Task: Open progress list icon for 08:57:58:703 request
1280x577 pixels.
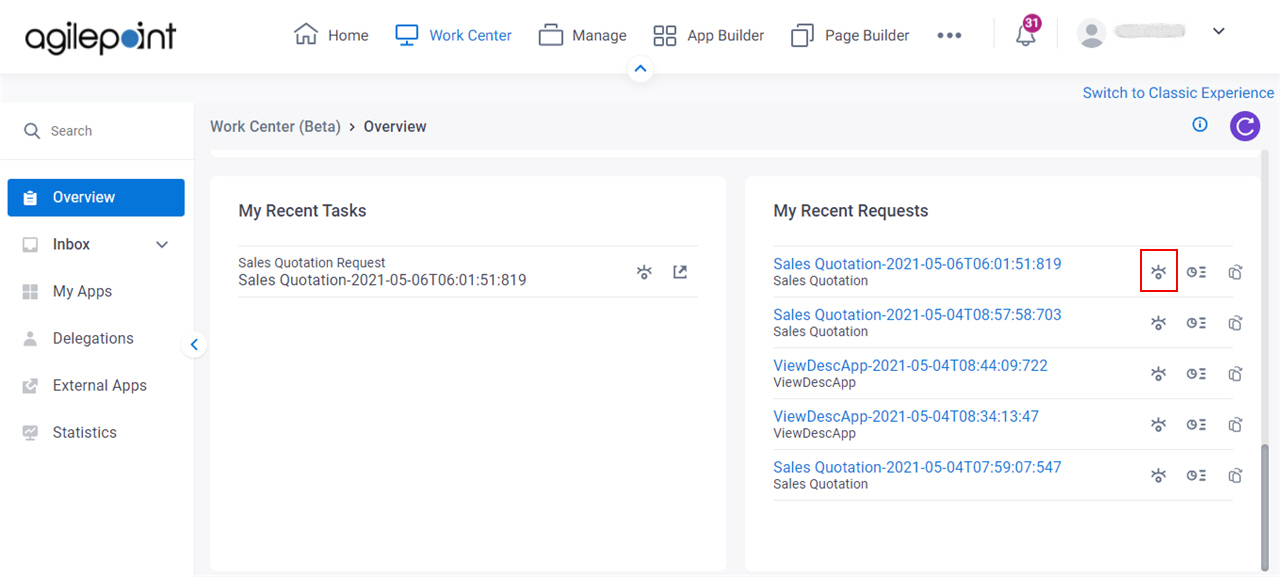Action: pyautogui.click(x=1196, y=323)
